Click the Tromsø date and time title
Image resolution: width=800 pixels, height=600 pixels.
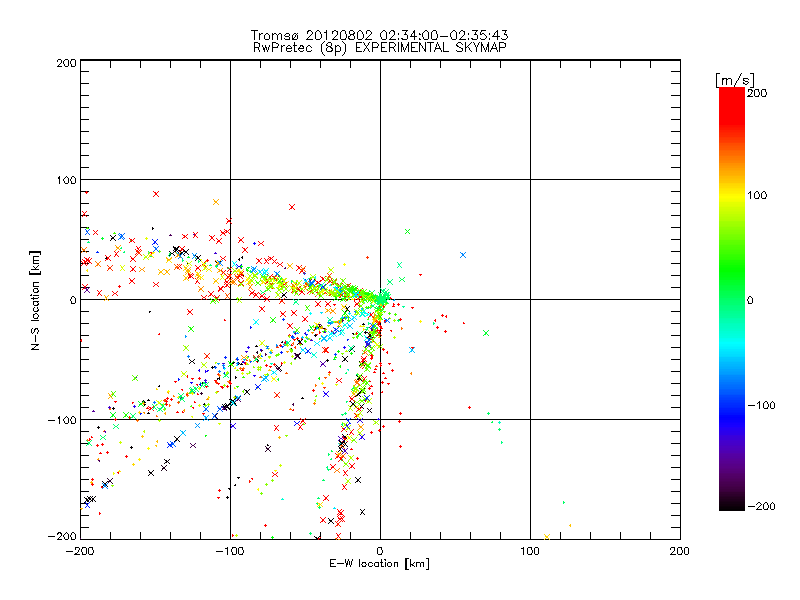click(380, 35)
